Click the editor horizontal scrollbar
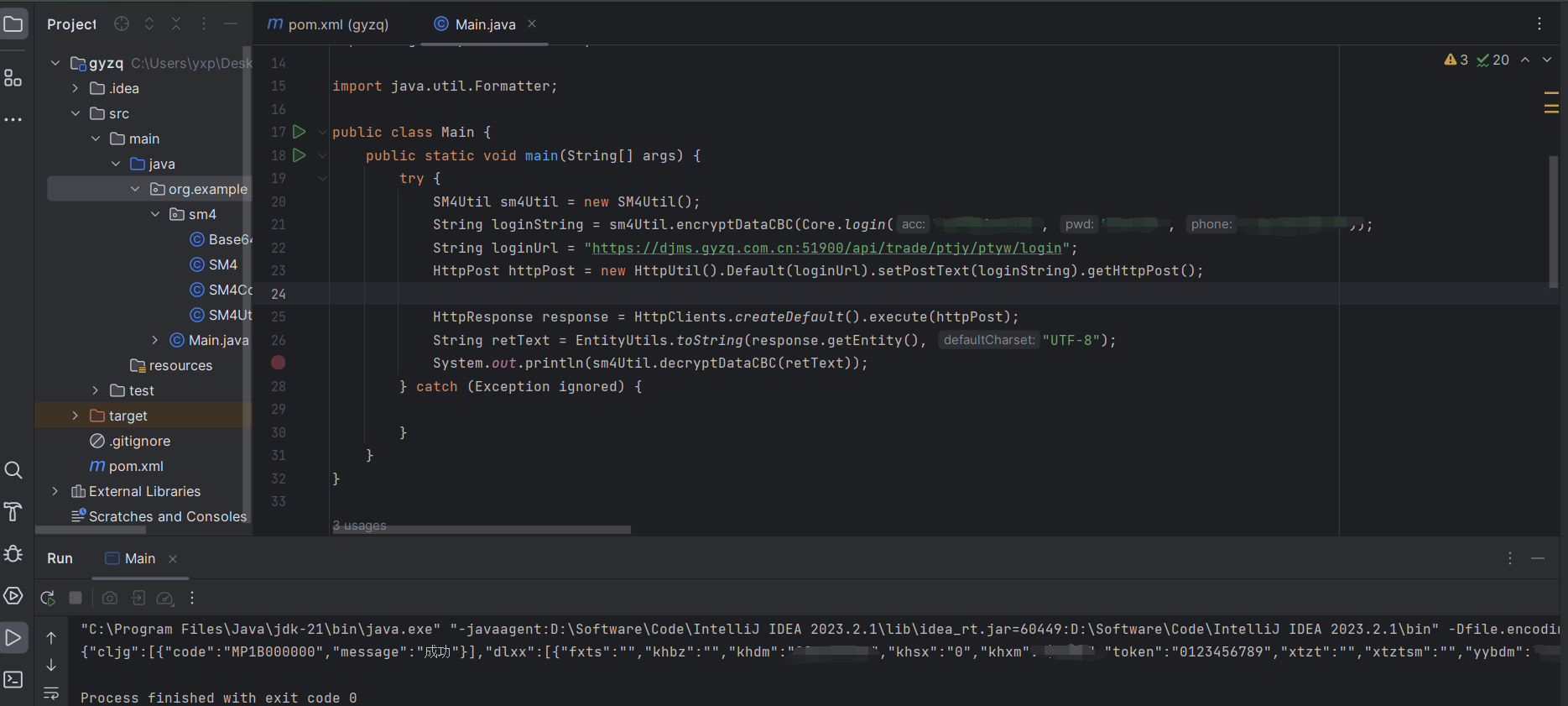The height and width of the screenshot is (706, 1568). [482, 530]
